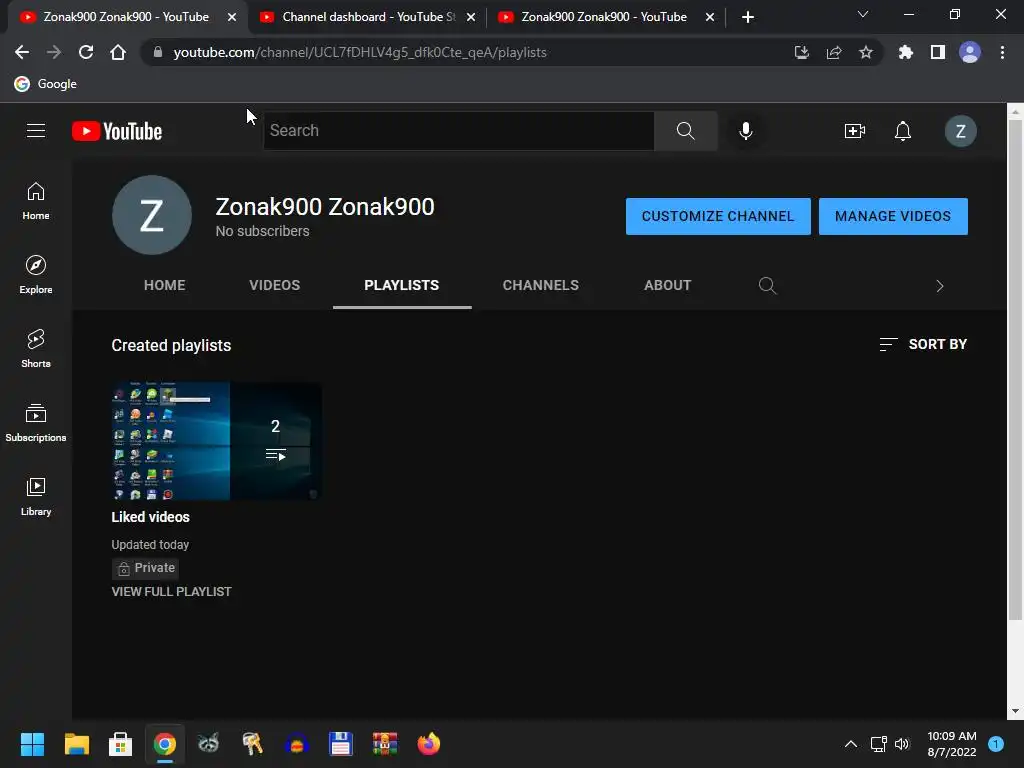Open Microsoft Store from taskbar
The width and height of the screenshot is (1024, 768).
[120, 744]
